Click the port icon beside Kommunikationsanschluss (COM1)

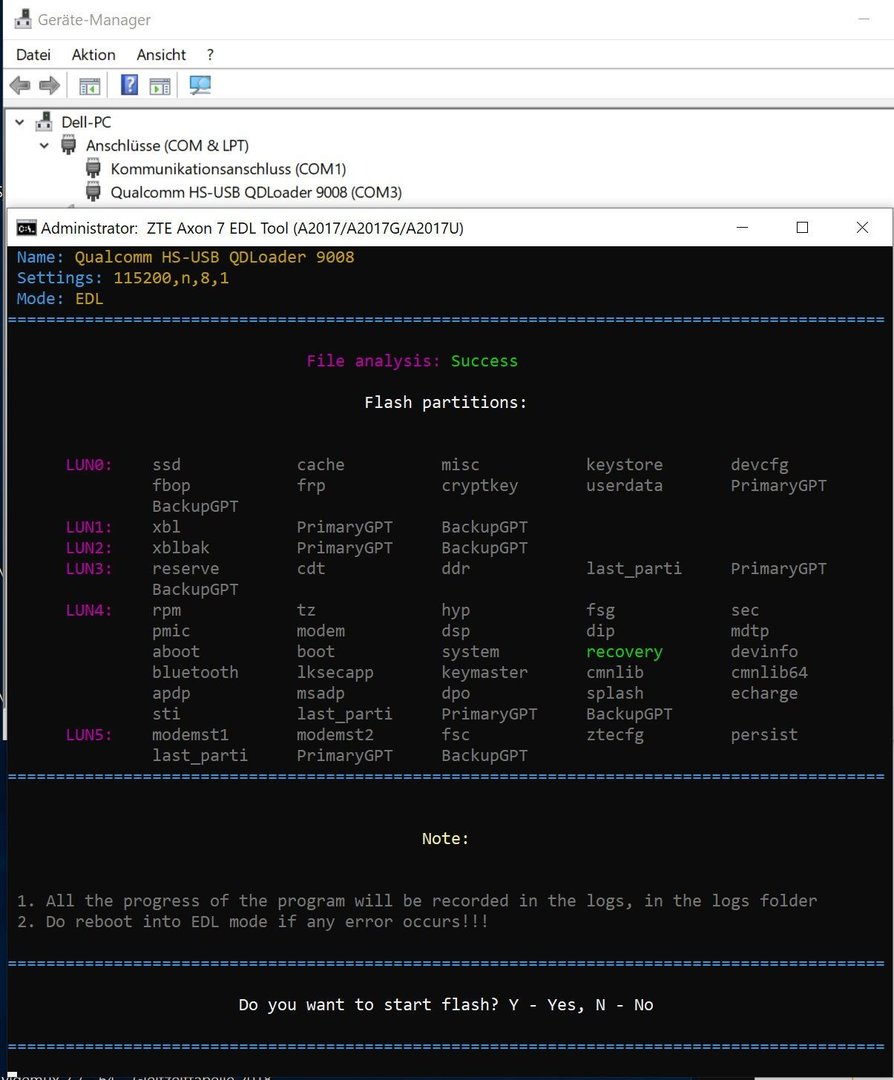point(93,169)
